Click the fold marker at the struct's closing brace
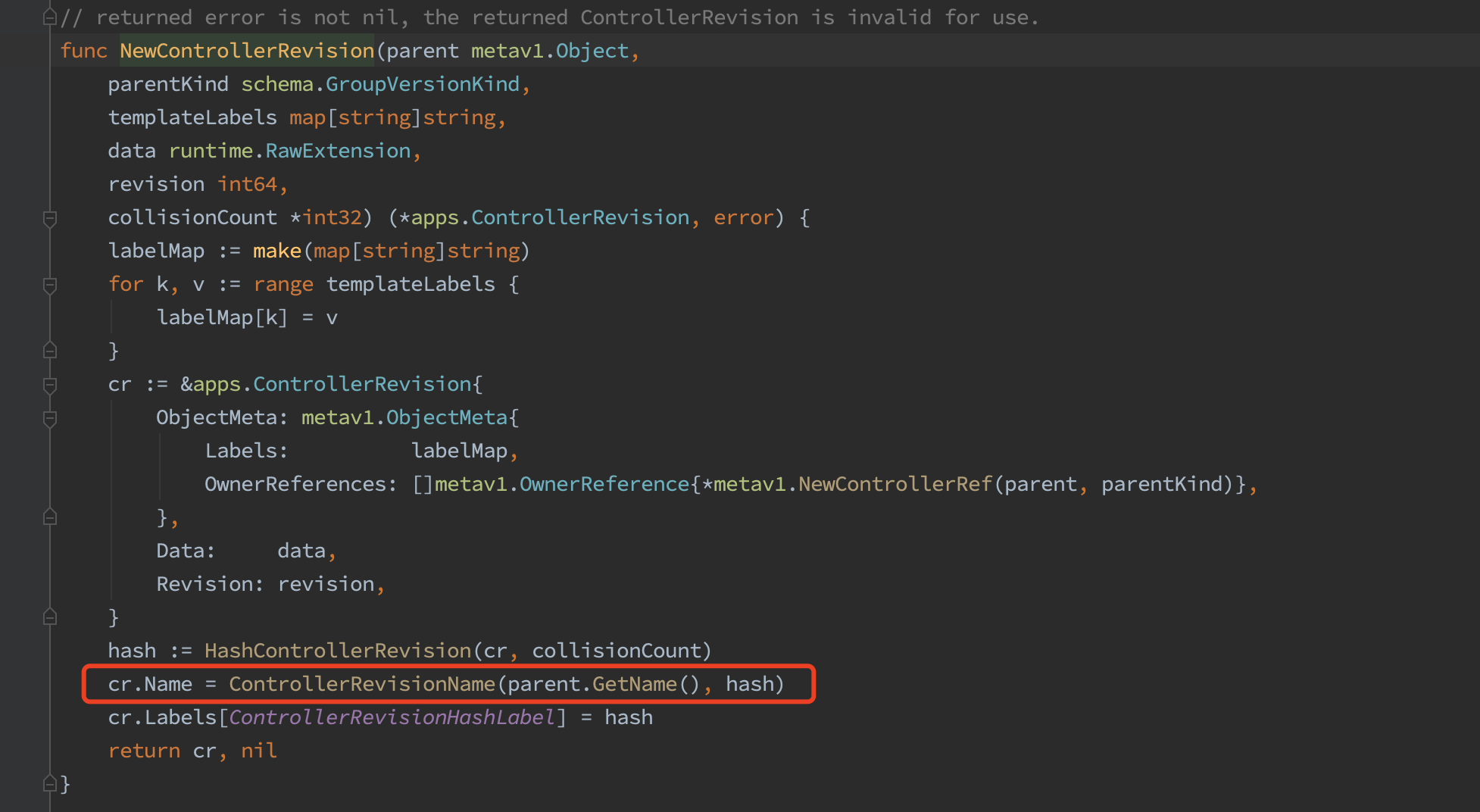The width and height of the screenshot is (1480, 812). coord(50,617)
